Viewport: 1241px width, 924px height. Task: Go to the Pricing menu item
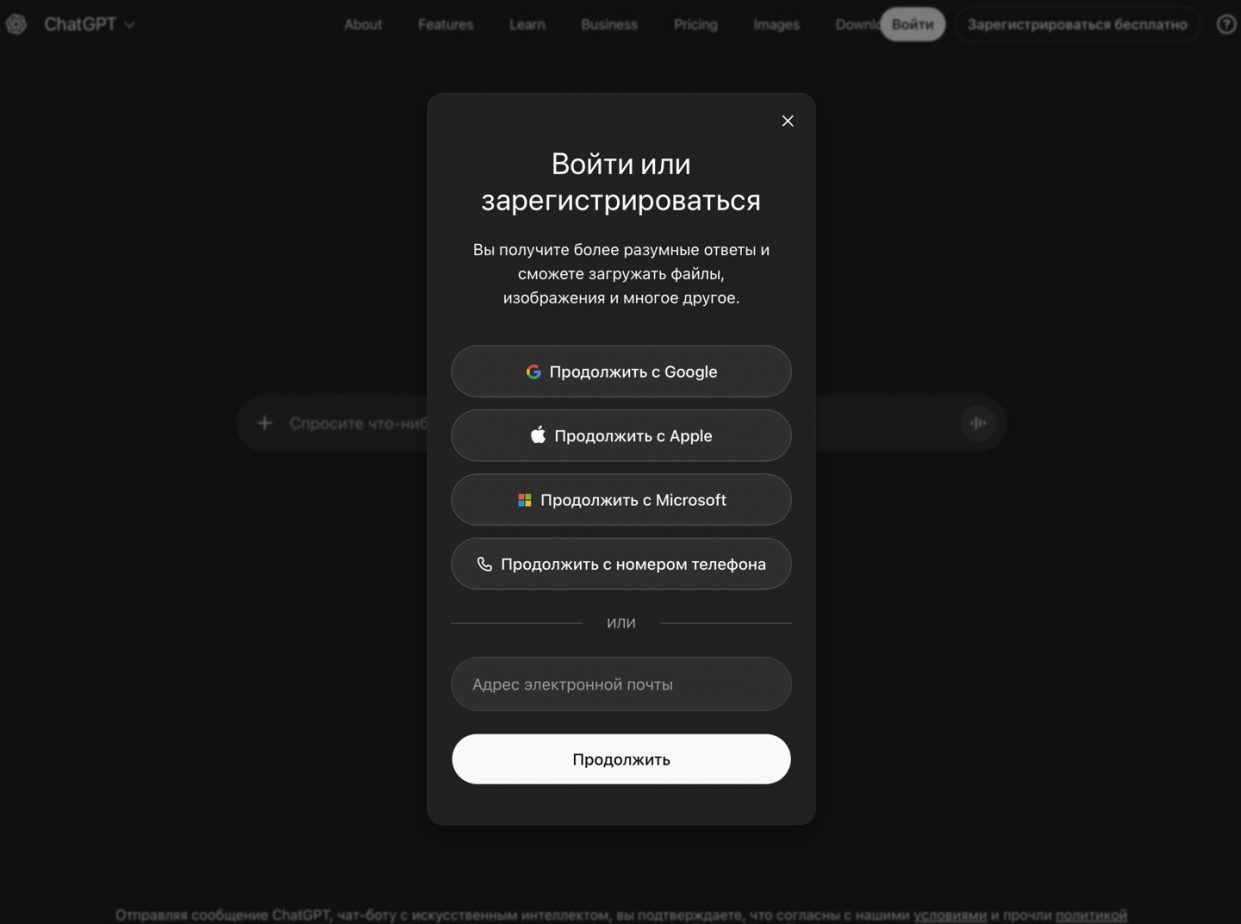pyautogui.click(x=695, y=24)
